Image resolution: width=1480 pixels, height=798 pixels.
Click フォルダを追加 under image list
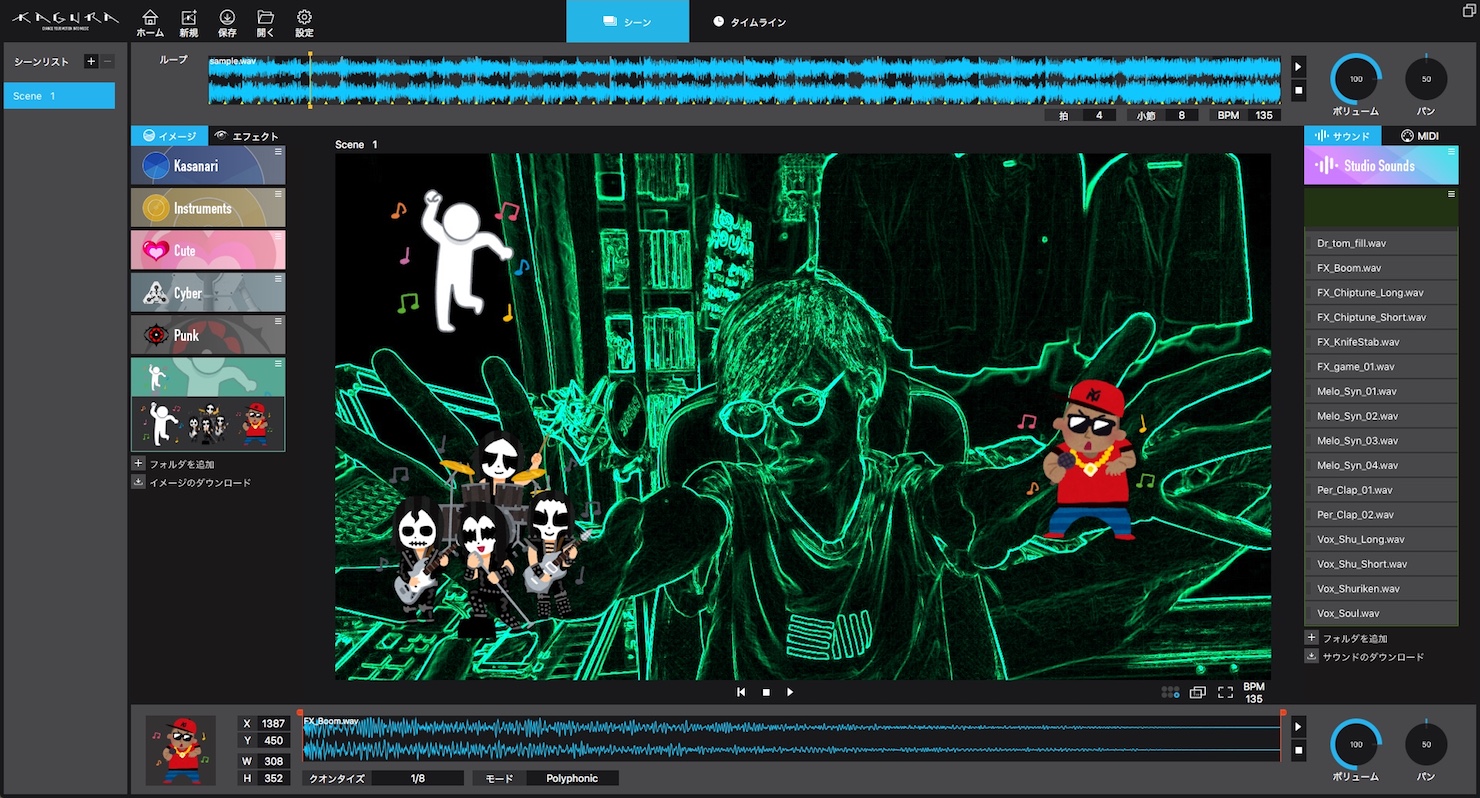tap(181, 464)
